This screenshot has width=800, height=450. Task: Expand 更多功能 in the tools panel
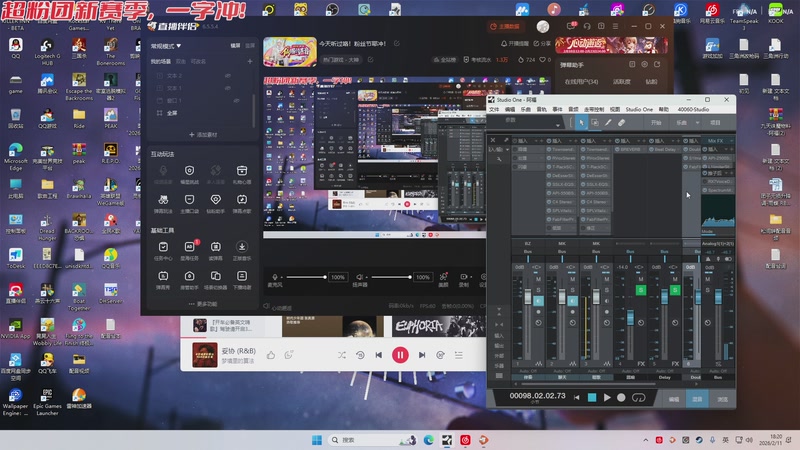click(x=203, y=304)
